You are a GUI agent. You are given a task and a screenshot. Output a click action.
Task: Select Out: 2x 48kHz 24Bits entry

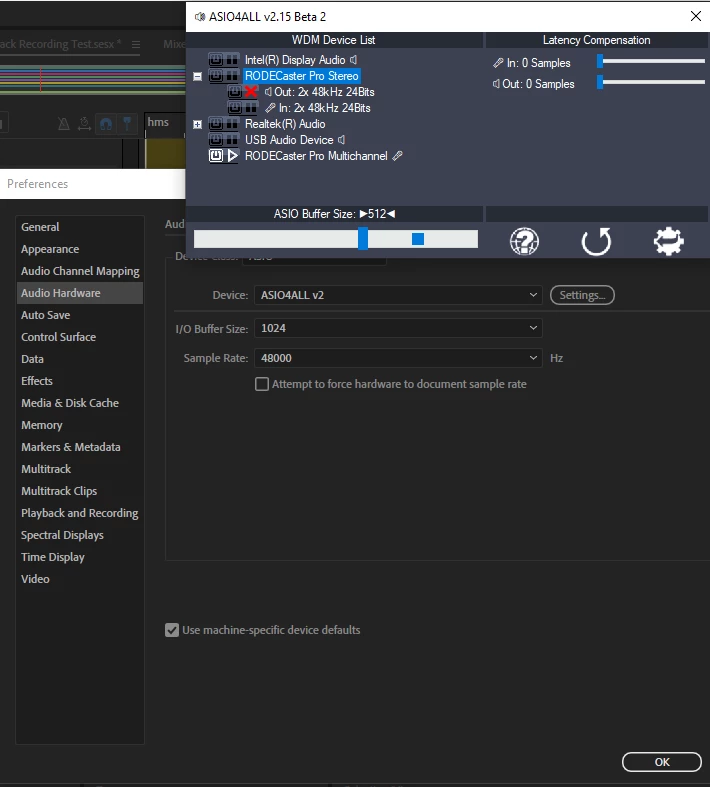coord(324,92)
